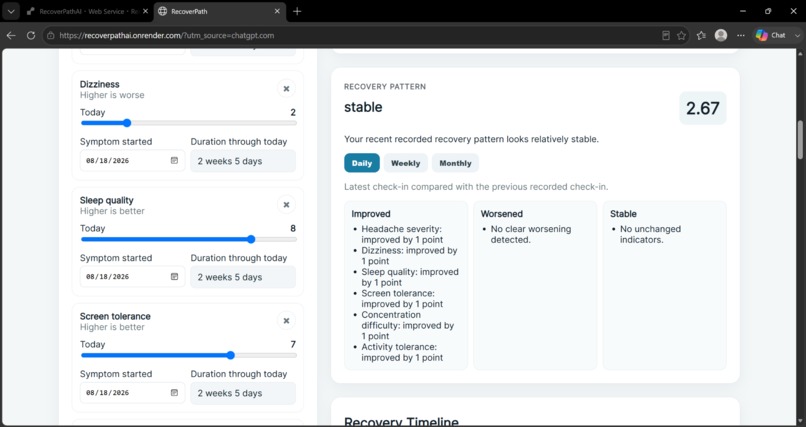Adjust the Sleep quality Today slider
Viewport: 806px width, 427px height.
coord(189,239)
